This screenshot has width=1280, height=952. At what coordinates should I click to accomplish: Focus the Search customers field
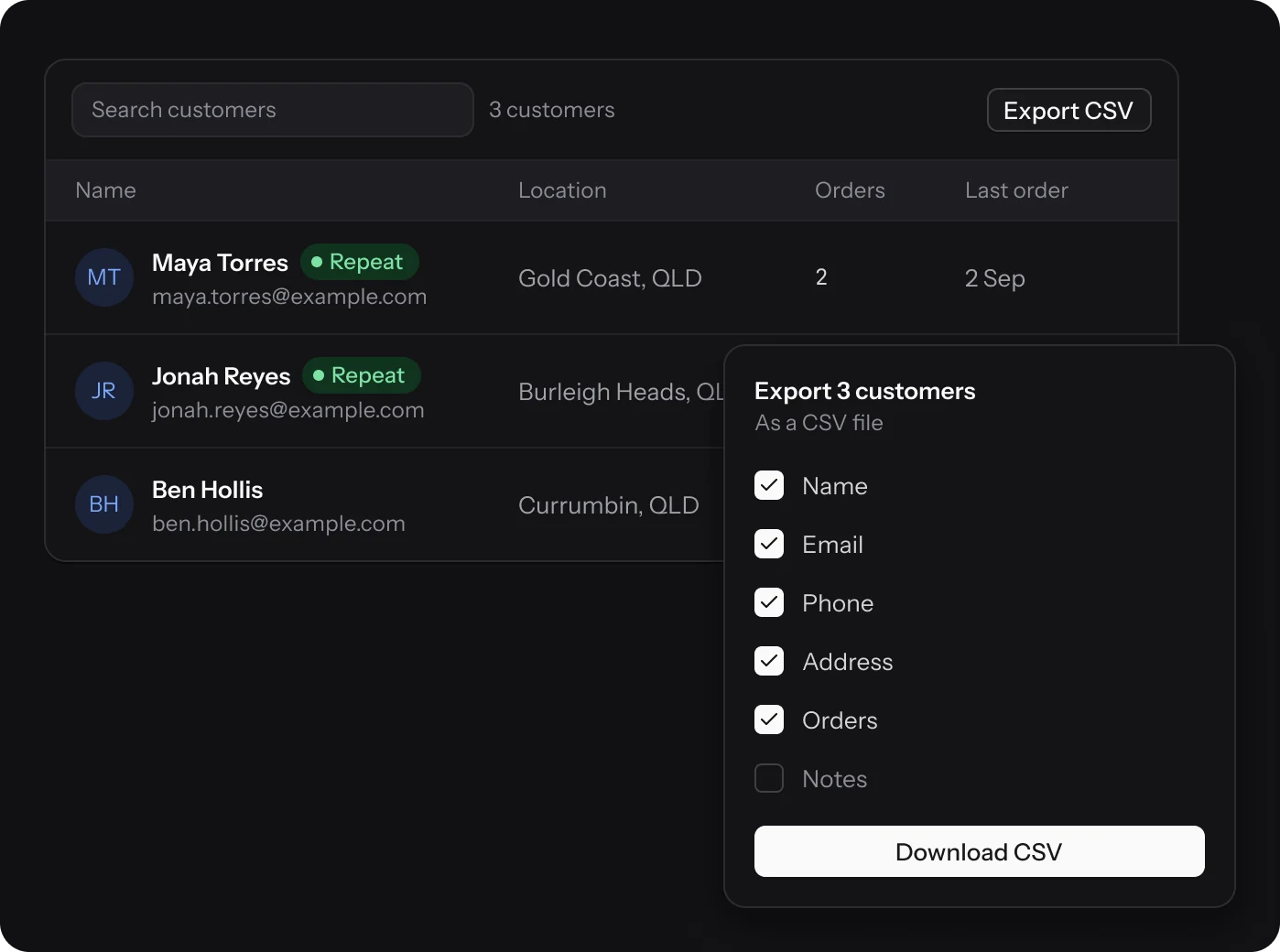pos(273,110)
